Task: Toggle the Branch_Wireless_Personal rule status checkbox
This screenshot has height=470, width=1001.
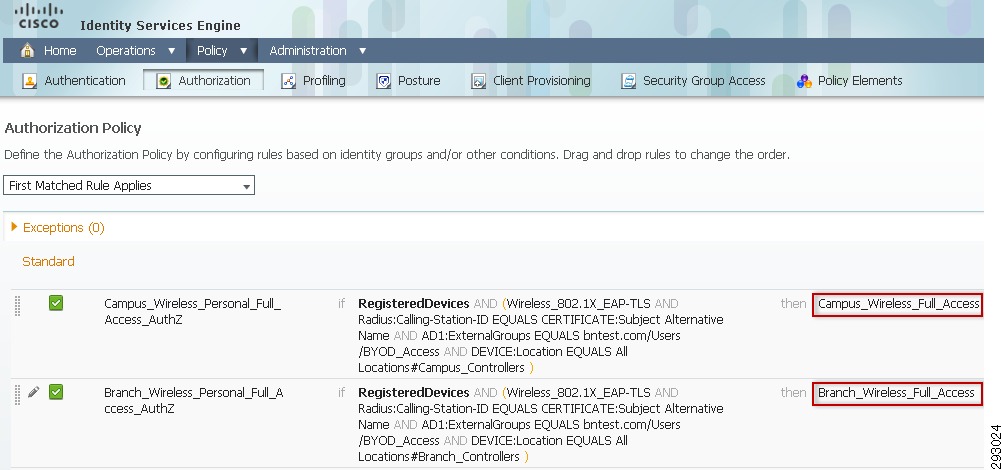Action: [x=56, y=391]
